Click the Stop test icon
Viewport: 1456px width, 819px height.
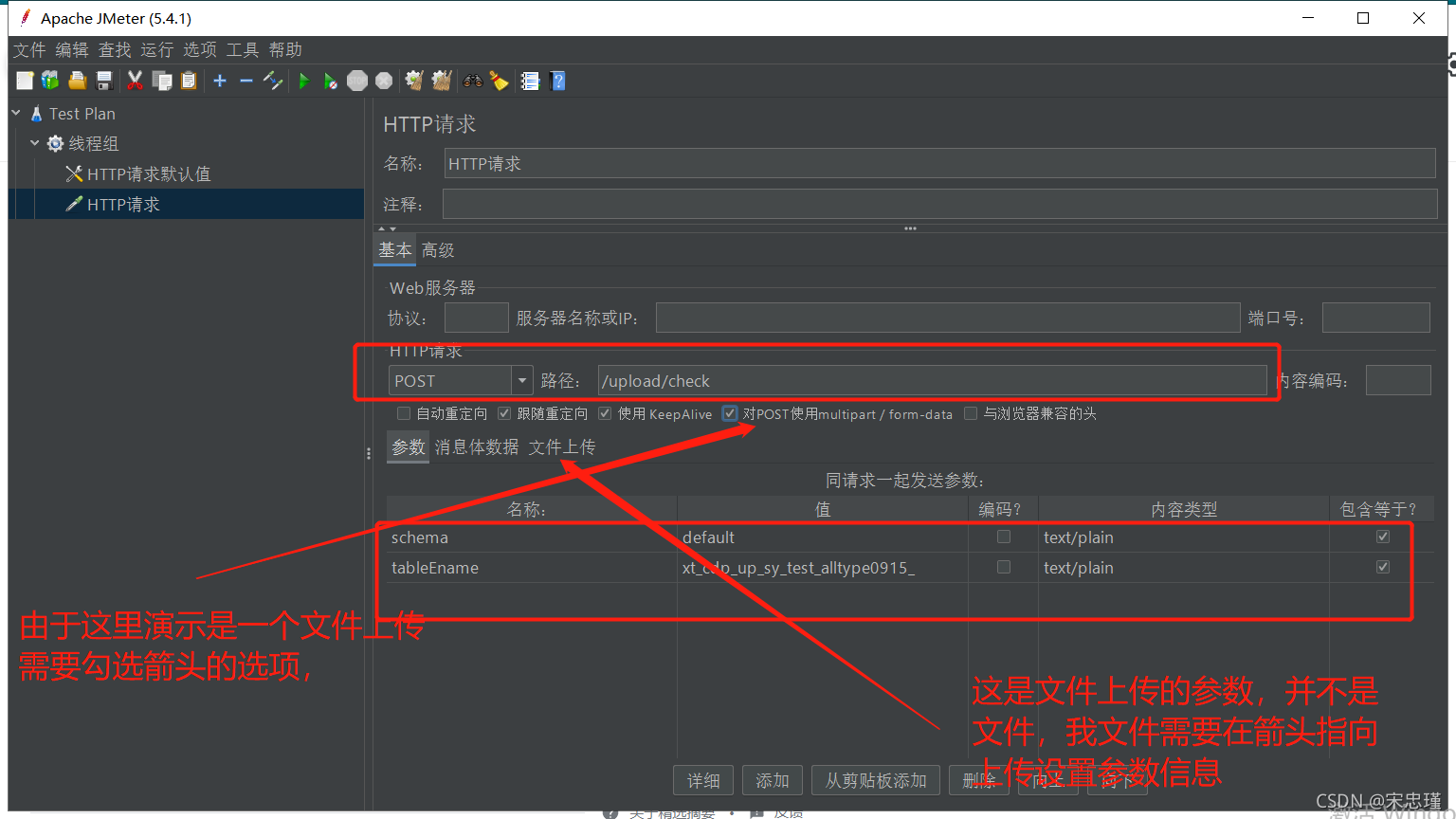pos(357,81)
